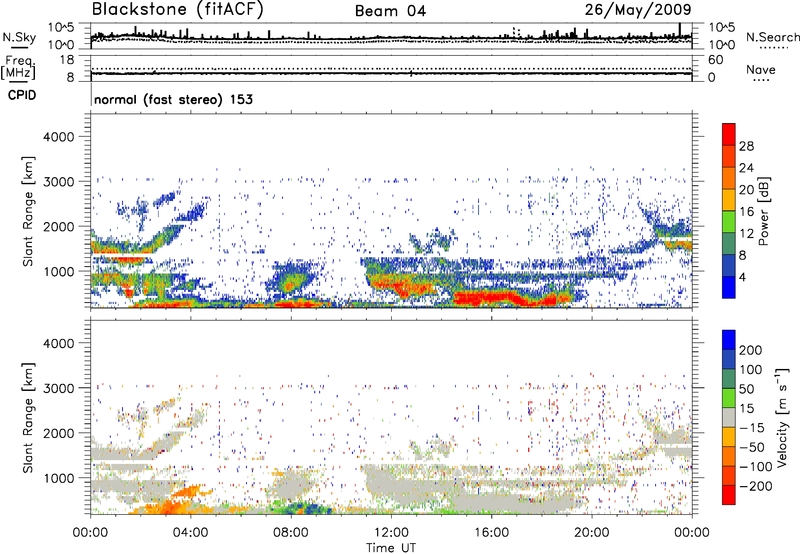Select 'normal (fast stereo) 153' mode text
Image resolution: width=800 pixels, height=554 pixels.
[x=173, y=99]
